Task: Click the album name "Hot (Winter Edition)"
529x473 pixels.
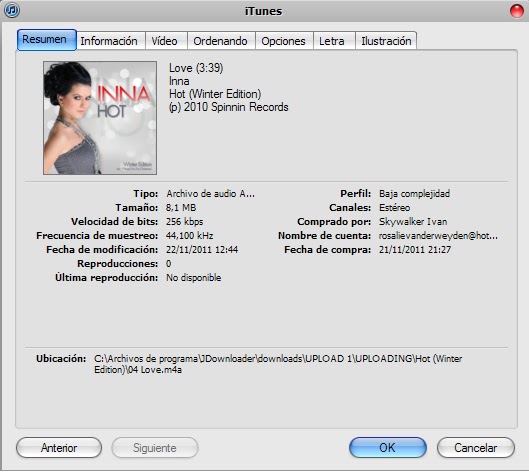Action: point(215,94)
